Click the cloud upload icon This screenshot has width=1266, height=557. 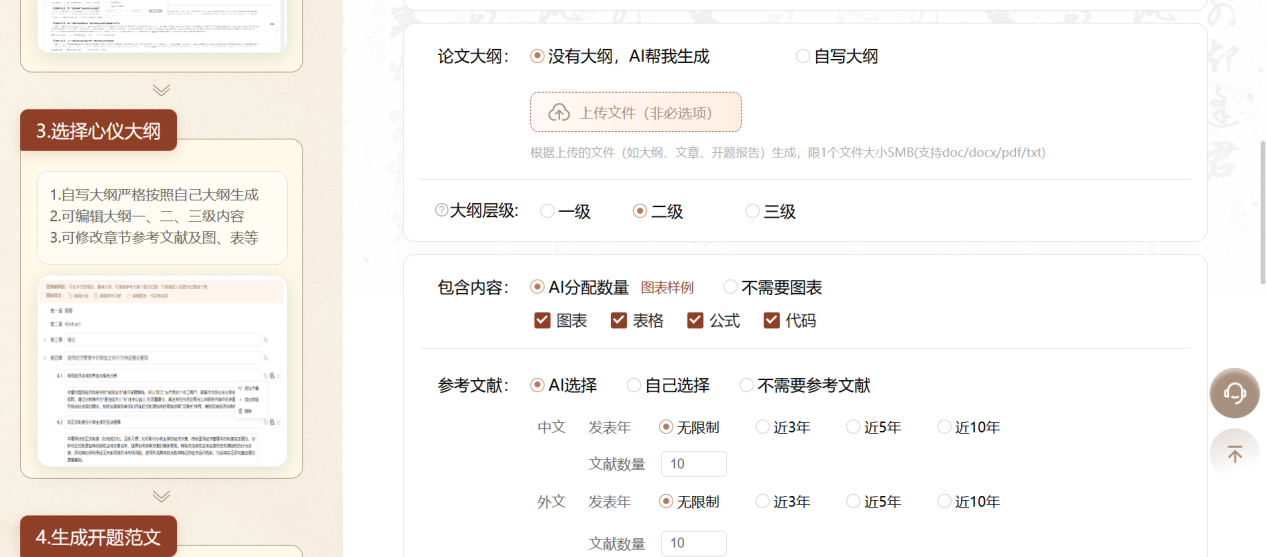coord(559,112)
